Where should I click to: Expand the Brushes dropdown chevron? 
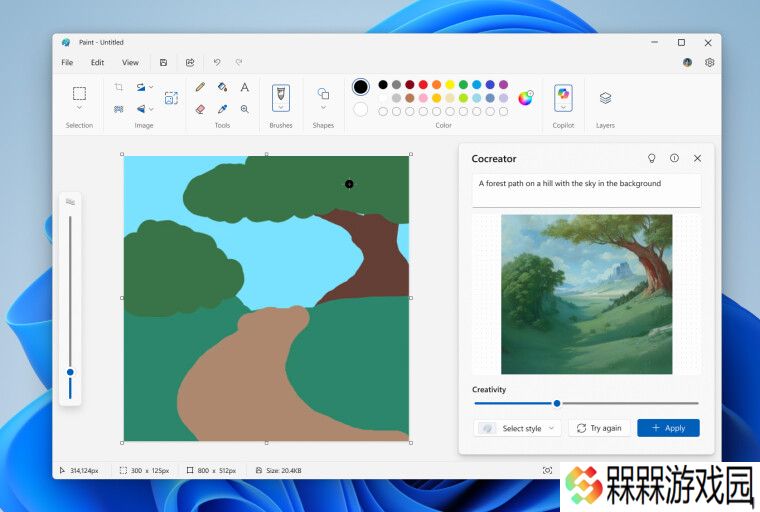click(281, 107)
